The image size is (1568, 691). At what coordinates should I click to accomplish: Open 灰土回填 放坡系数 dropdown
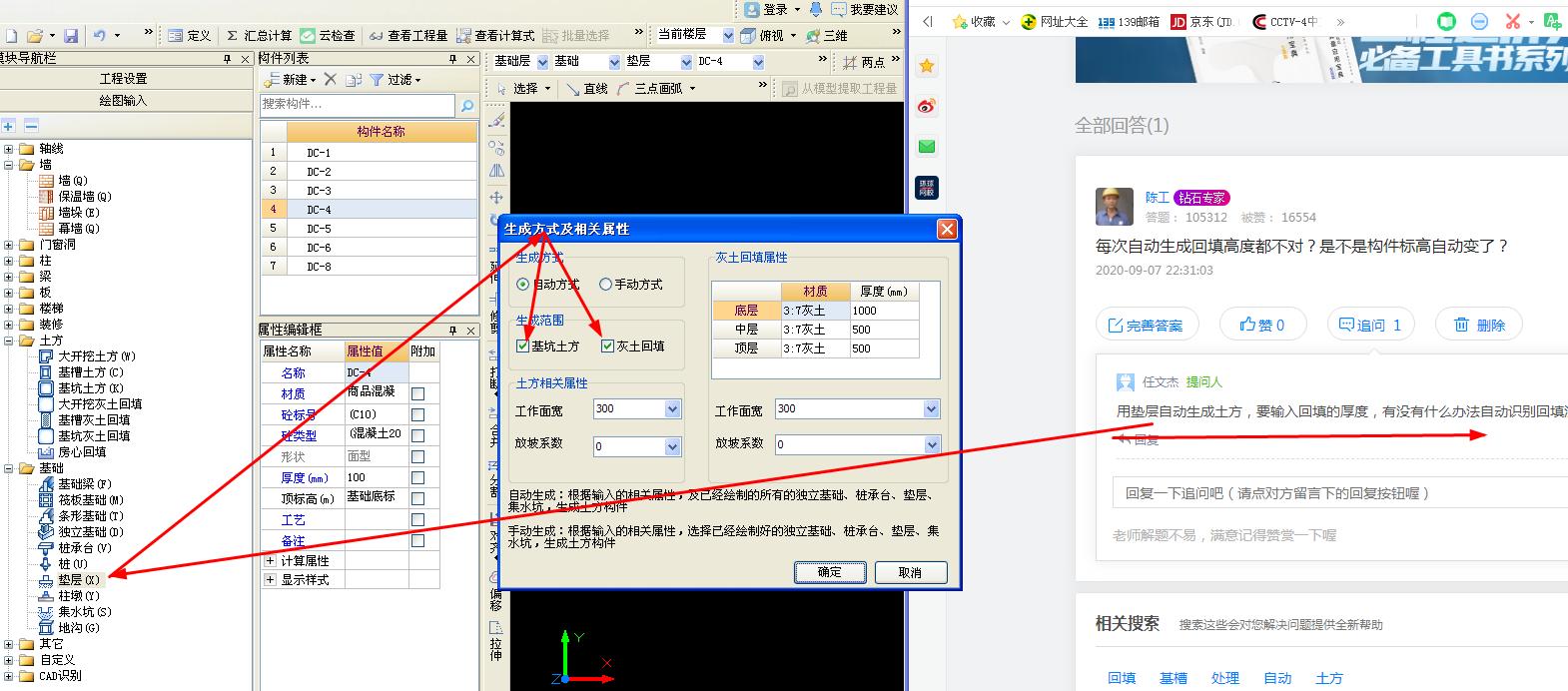[x=931, y=445]
